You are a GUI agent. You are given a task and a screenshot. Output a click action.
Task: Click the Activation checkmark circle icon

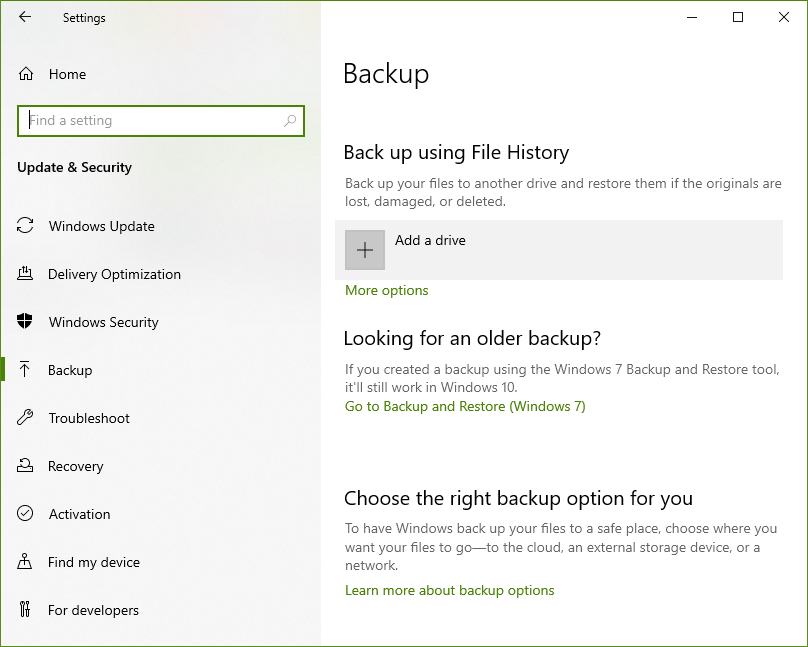tap(25, 514)
